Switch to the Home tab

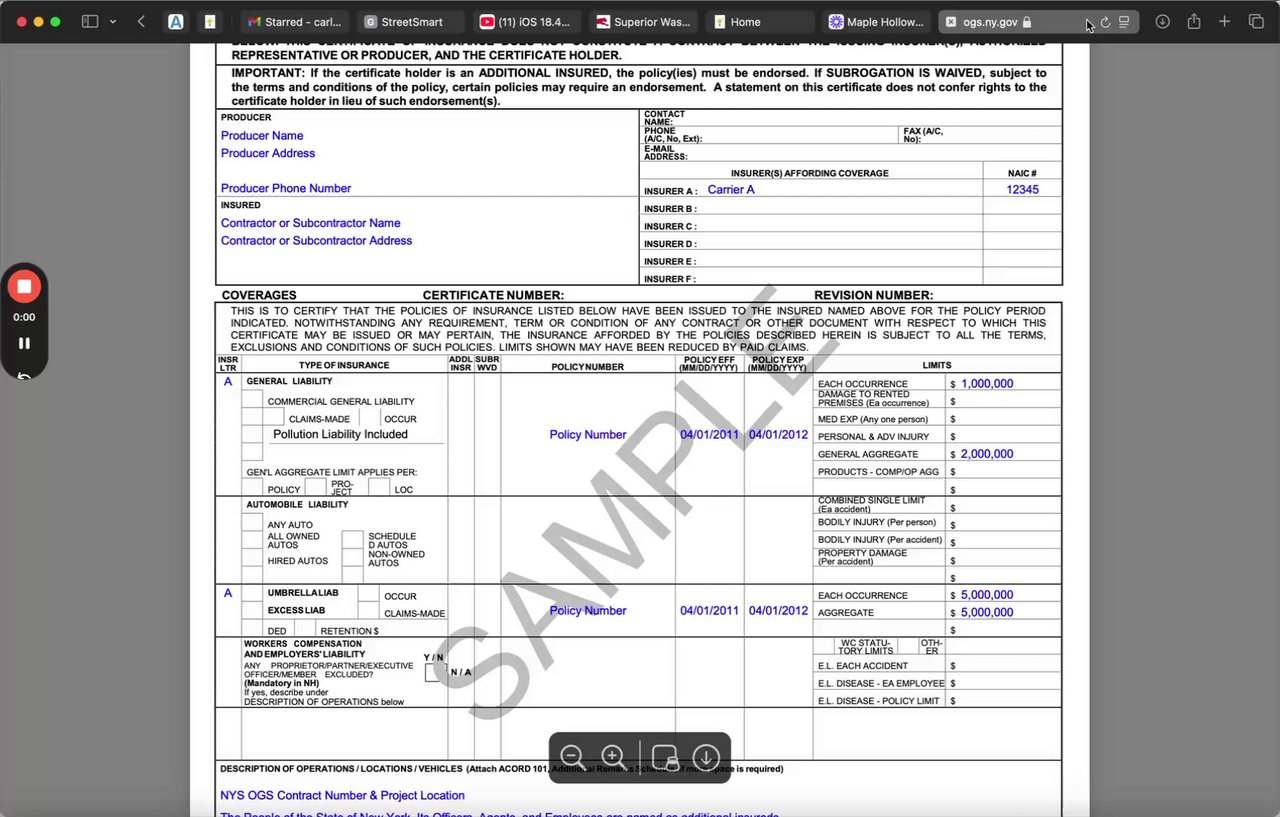point(759,21)
